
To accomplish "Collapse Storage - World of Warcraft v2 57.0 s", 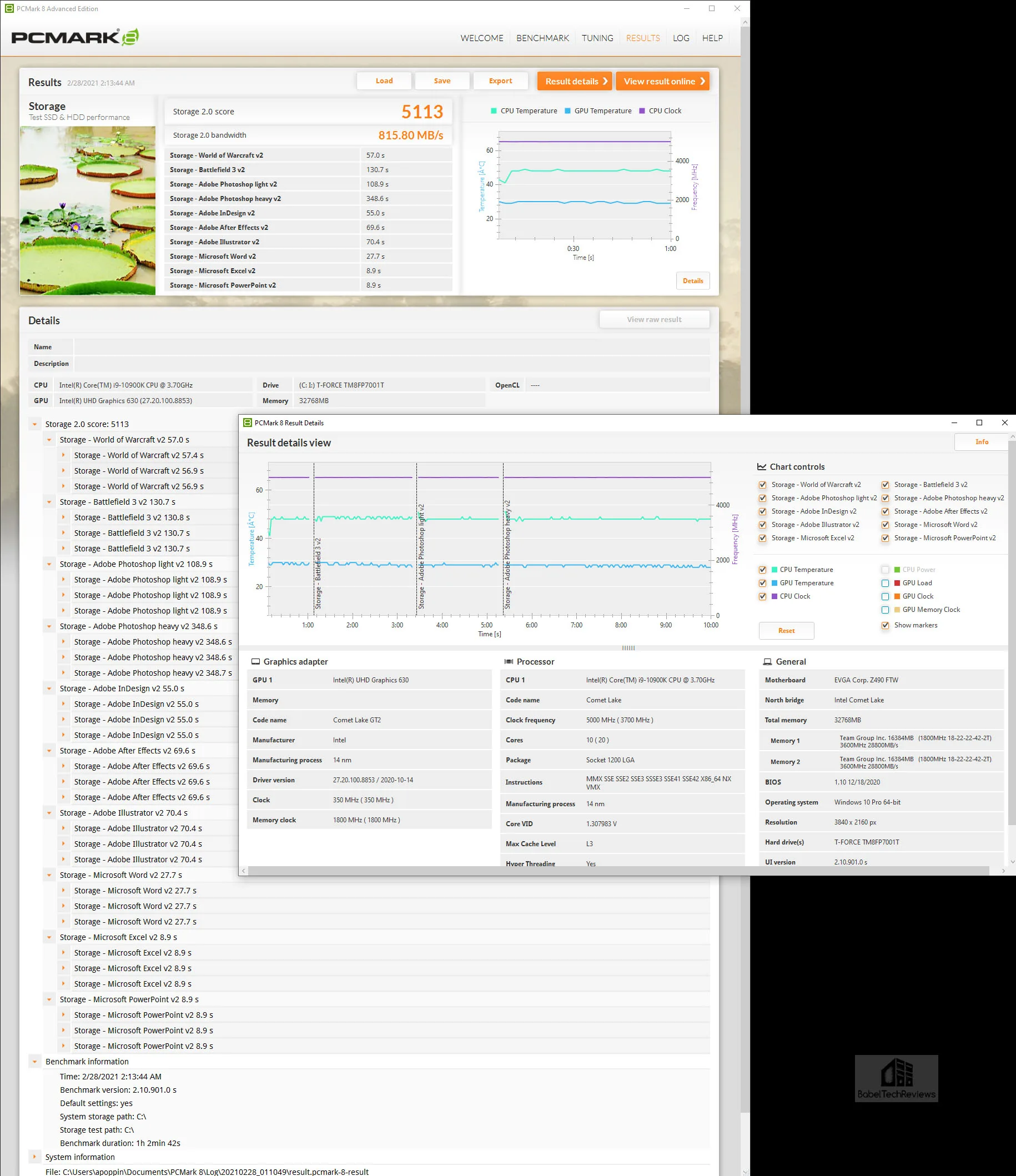I will pos(49,440).
